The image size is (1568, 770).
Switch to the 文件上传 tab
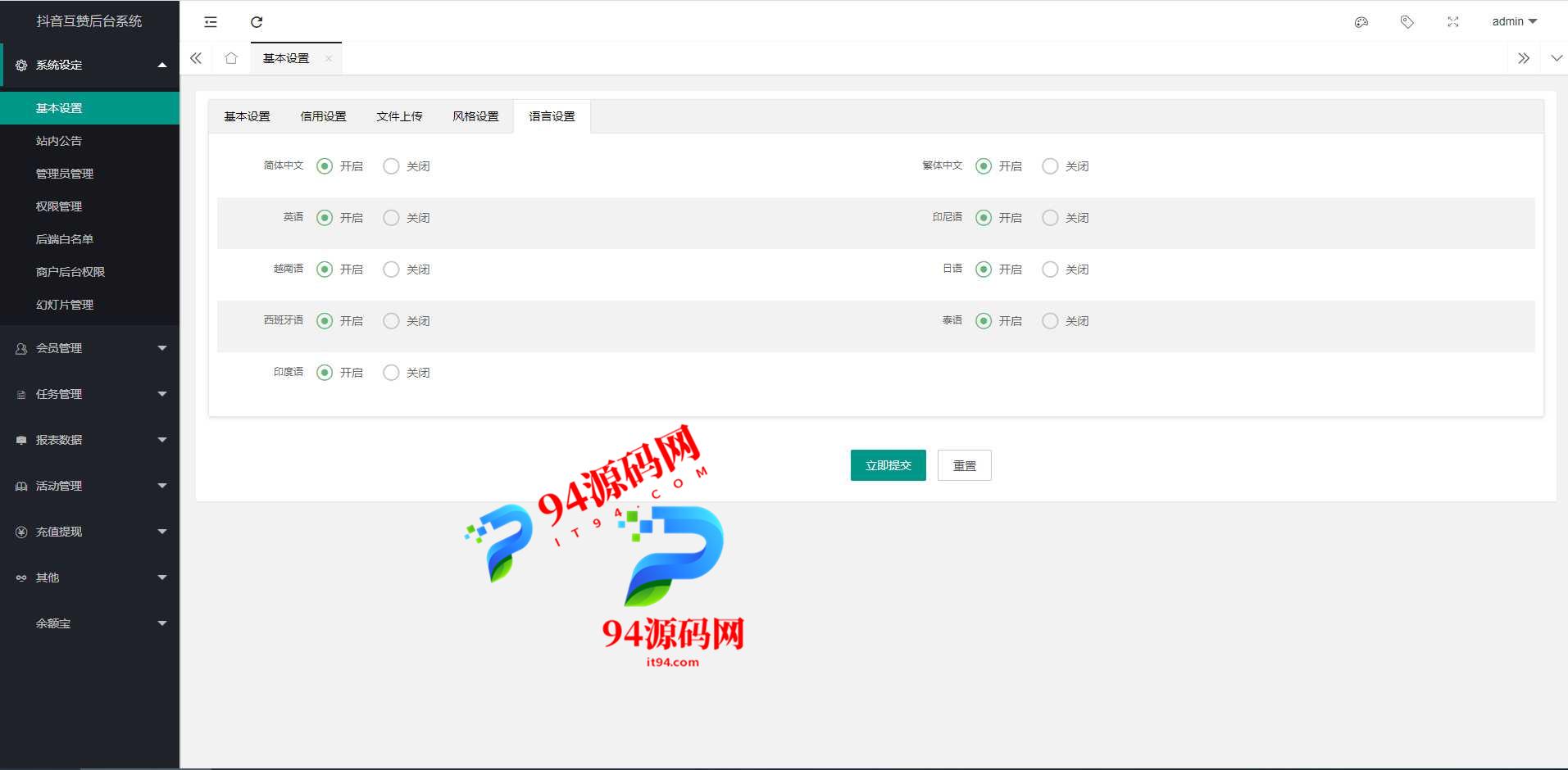coord(399,116)
